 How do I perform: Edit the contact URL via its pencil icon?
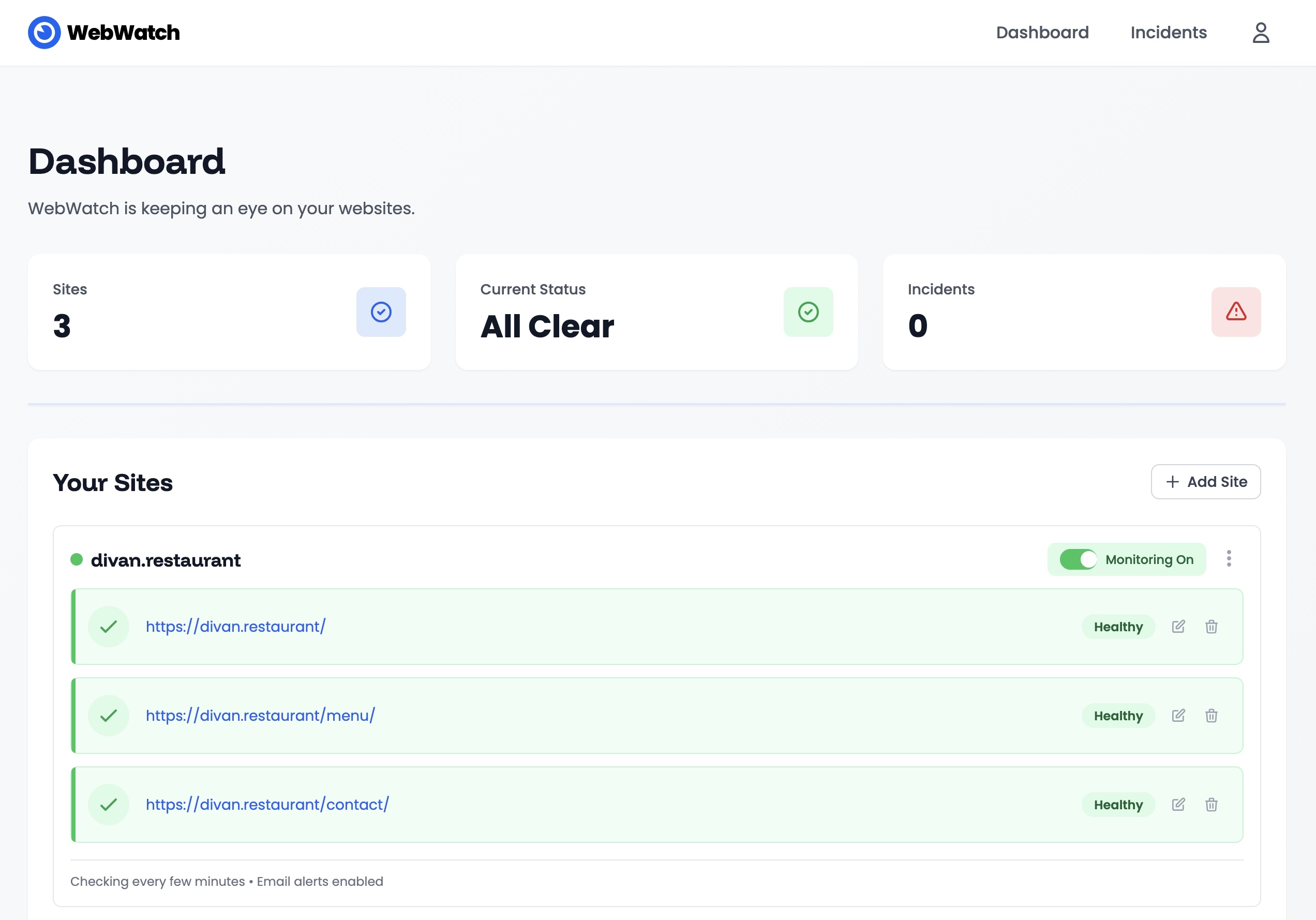tap(1178, 805)
